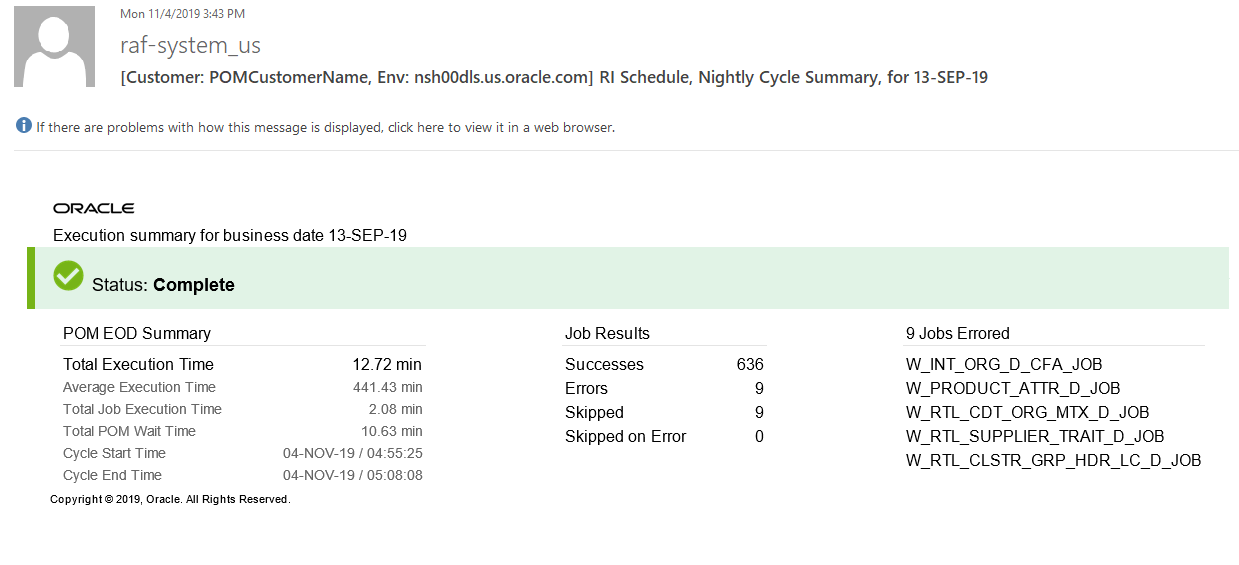
Task: Select the W_RTL_CDT_ORG_MTX_D_JOB entry
Action: point(1027,413)
